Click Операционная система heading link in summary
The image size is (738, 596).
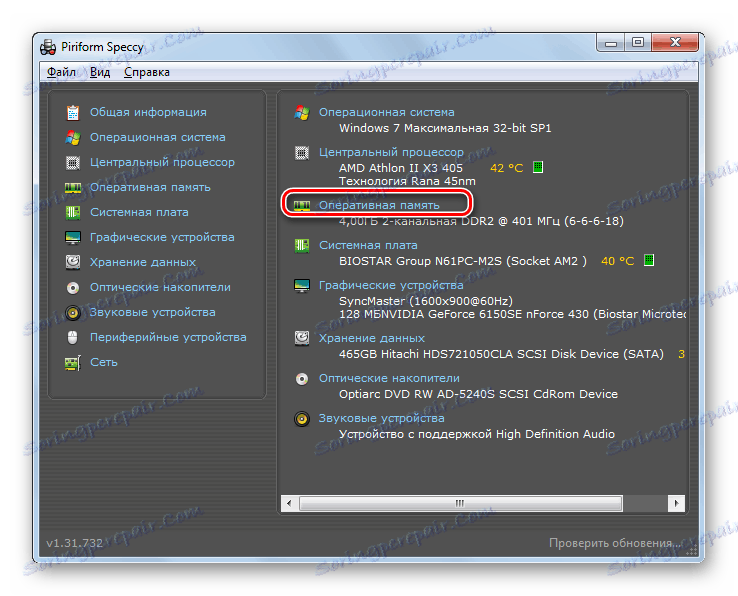point(387,113)
